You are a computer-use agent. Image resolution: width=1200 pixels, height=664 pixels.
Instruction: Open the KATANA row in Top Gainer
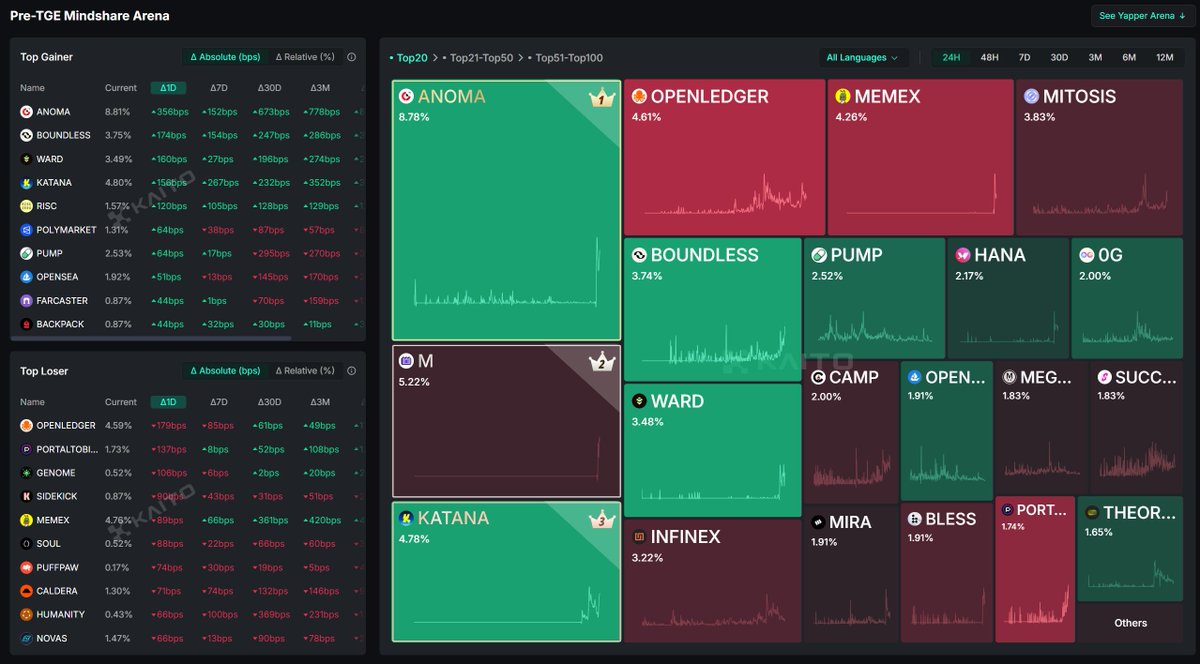pyautogui.click(x=188, y=183)
